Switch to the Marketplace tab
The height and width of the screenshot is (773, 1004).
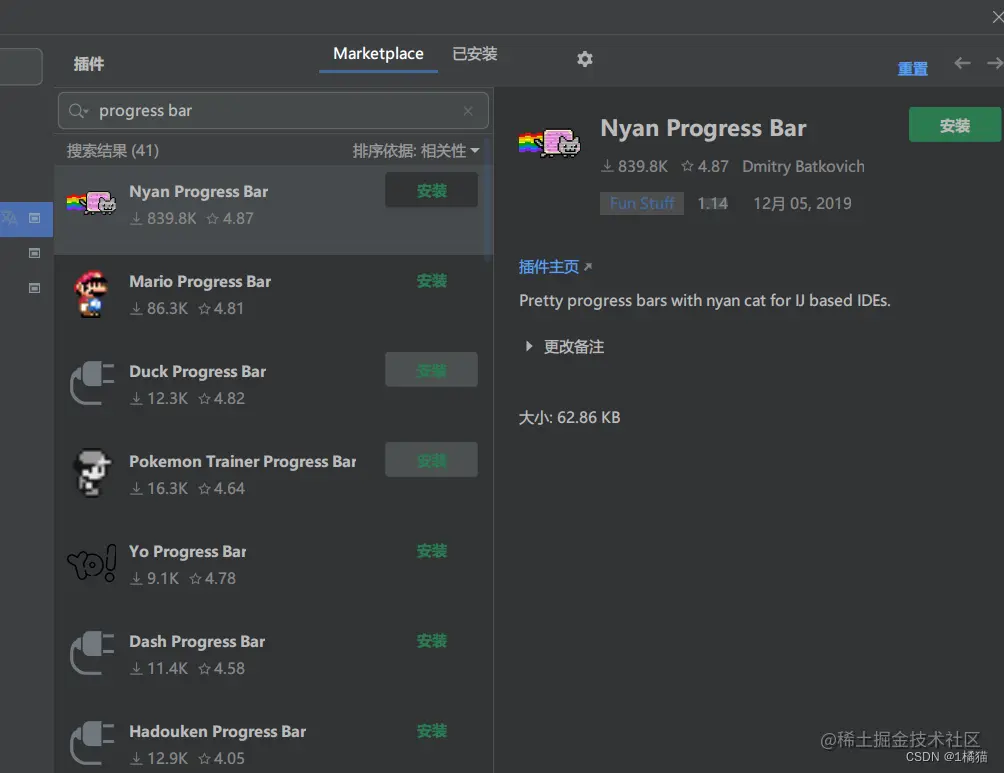coord(378,54)
